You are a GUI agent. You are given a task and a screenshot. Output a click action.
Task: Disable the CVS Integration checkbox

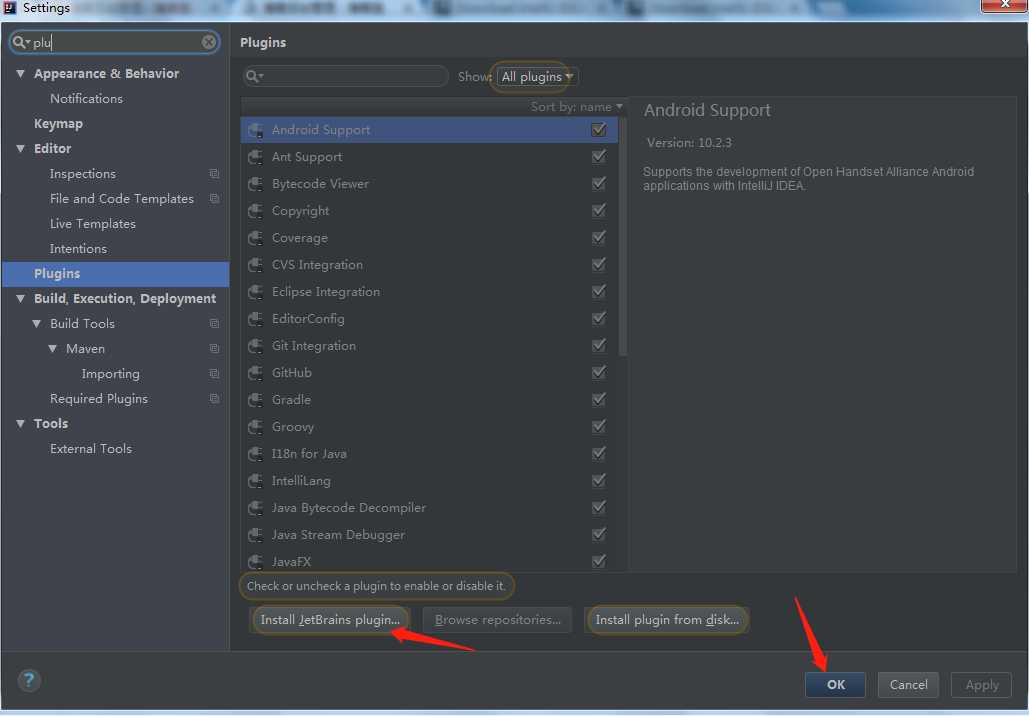pyautogui.click(x=598, y=264)
